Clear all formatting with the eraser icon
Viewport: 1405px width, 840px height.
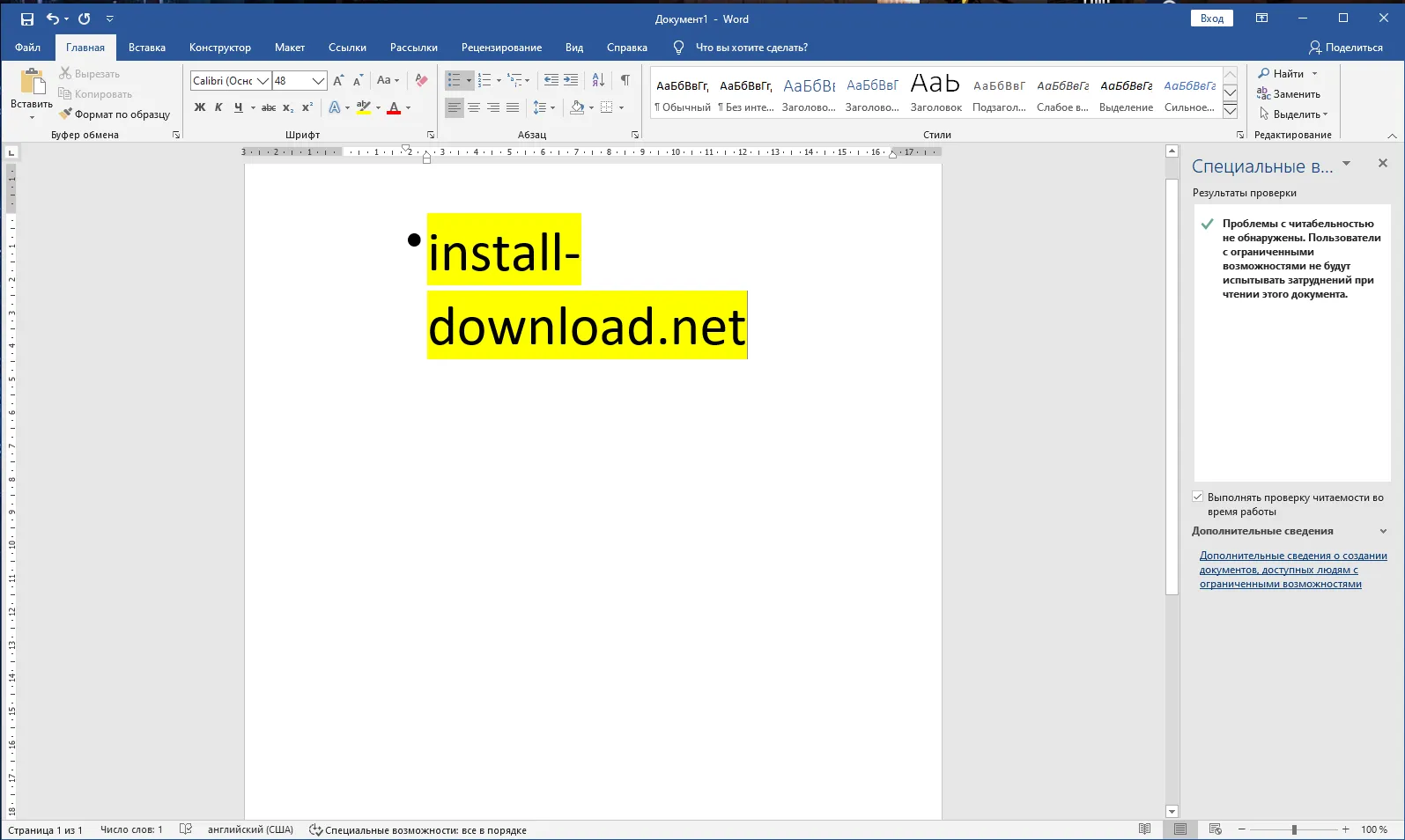(421, 80)
